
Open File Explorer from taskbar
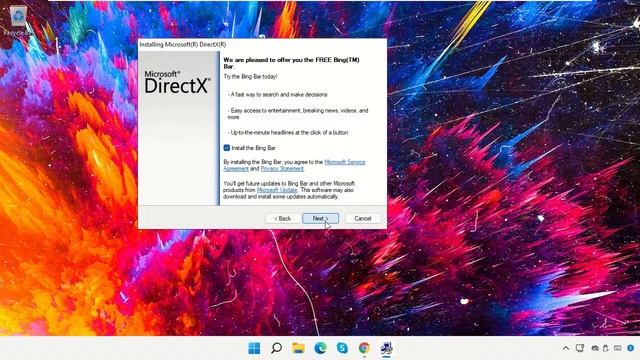pos(298,348)
